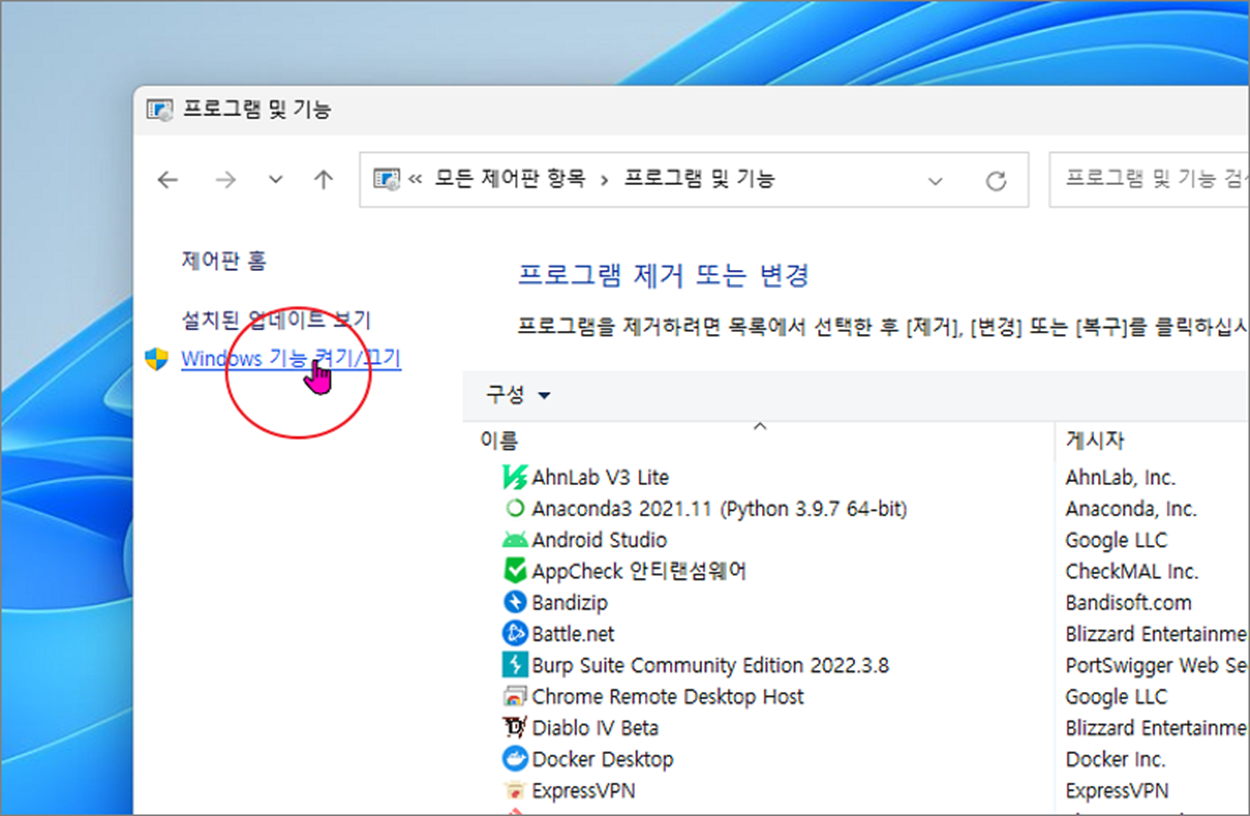Select the Diablo IV Beta icon
Image resolution: width=1250 pixels, height=816 pixels.
click(515, 728)
